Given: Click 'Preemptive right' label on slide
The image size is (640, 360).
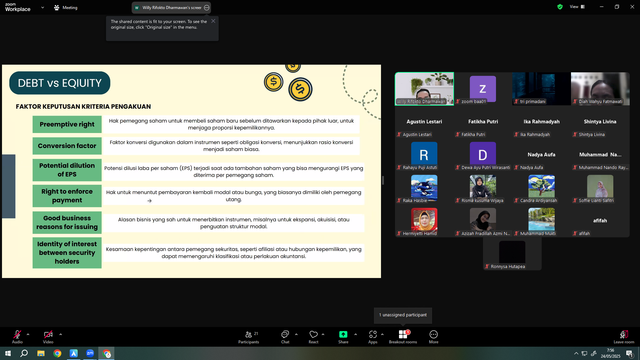Looking at the screenshot, I should pyautogui.click(x=67, y=124).
